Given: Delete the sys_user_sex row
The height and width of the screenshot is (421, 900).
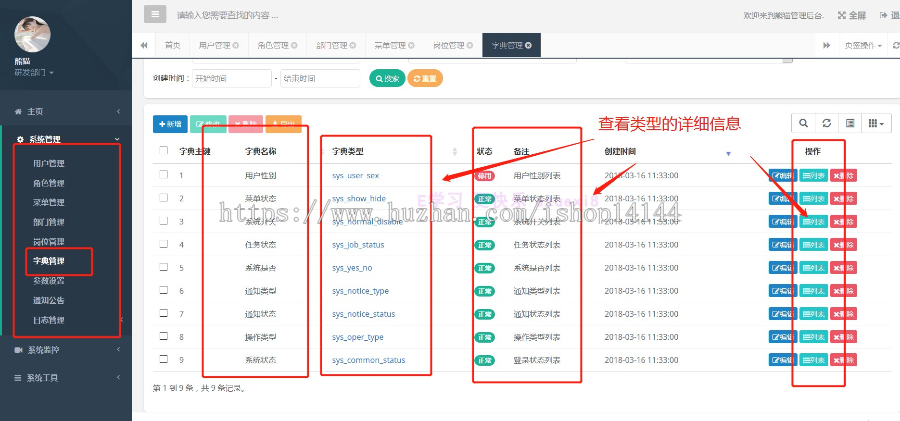Looking at the screenshot, I should pos(843,176).
